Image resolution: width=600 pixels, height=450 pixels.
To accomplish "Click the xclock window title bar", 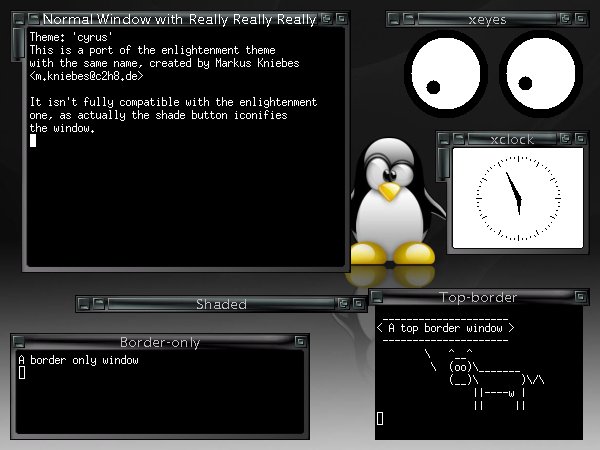I will (x=512, y=139).
